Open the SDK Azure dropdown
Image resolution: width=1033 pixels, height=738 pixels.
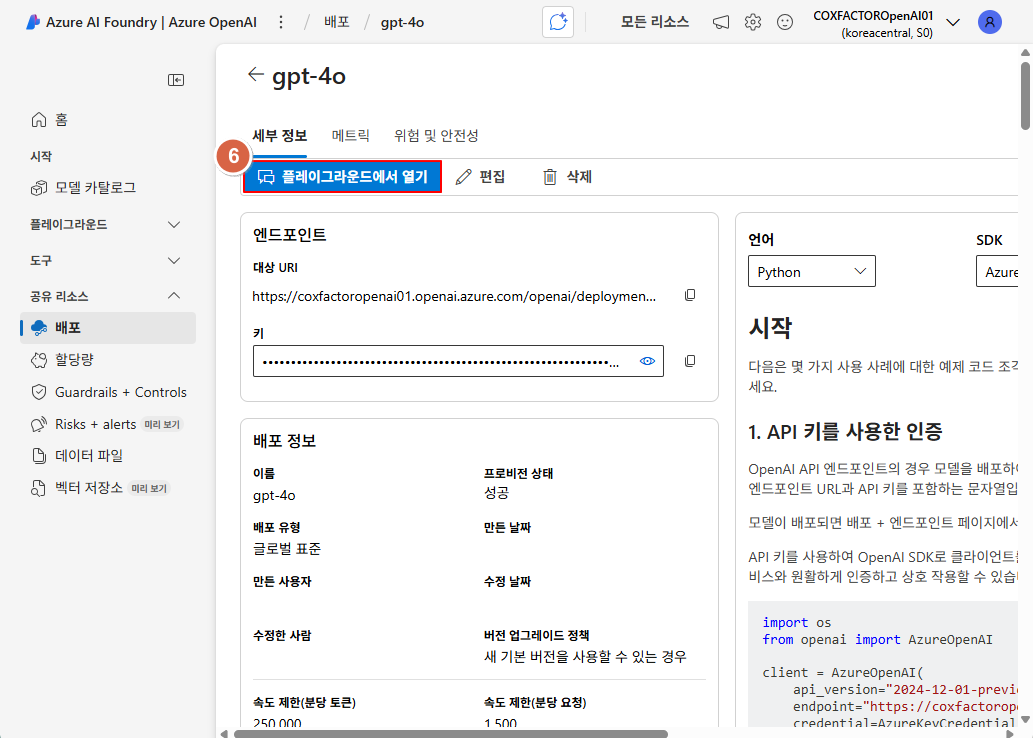coord(997,271)
